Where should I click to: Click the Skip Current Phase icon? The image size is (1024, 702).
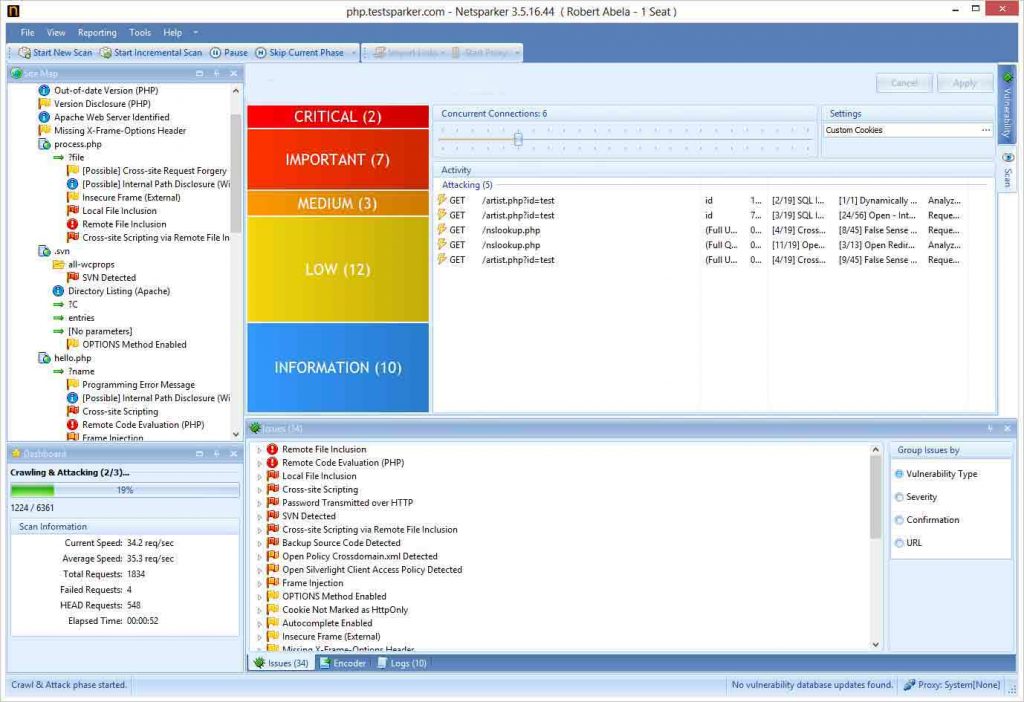coord(260,53)
